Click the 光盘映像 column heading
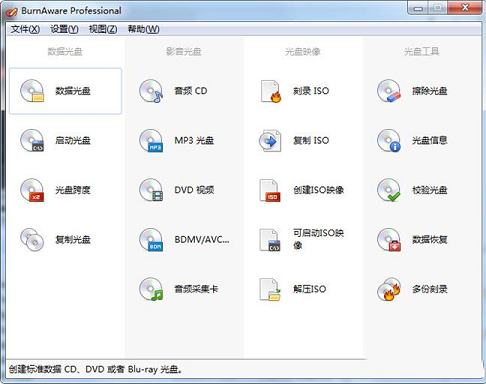Viewport: 486px width, 384px height. pos(303,51)
